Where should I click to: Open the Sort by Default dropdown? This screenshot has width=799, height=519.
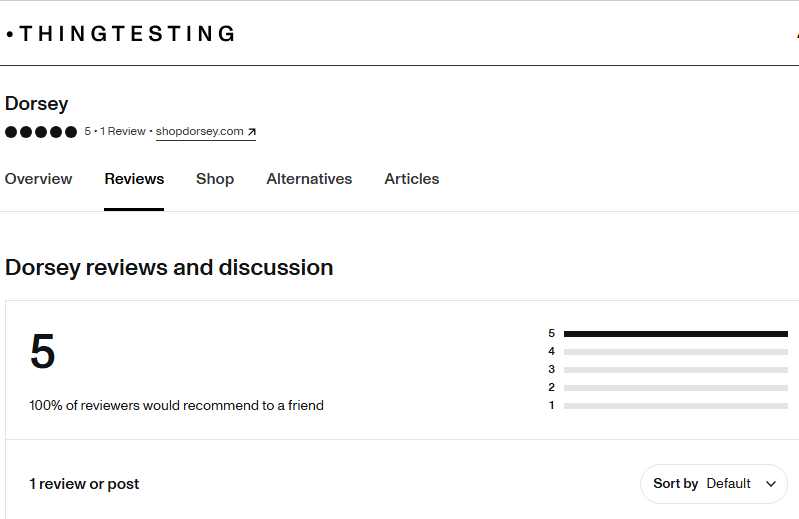pyautogui.click(x=714, y=483)
